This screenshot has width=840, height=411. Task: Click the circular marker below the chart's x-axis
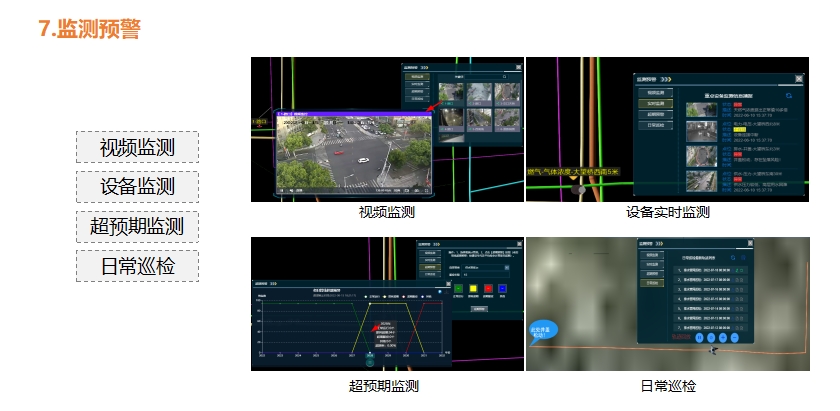point(370,363)
